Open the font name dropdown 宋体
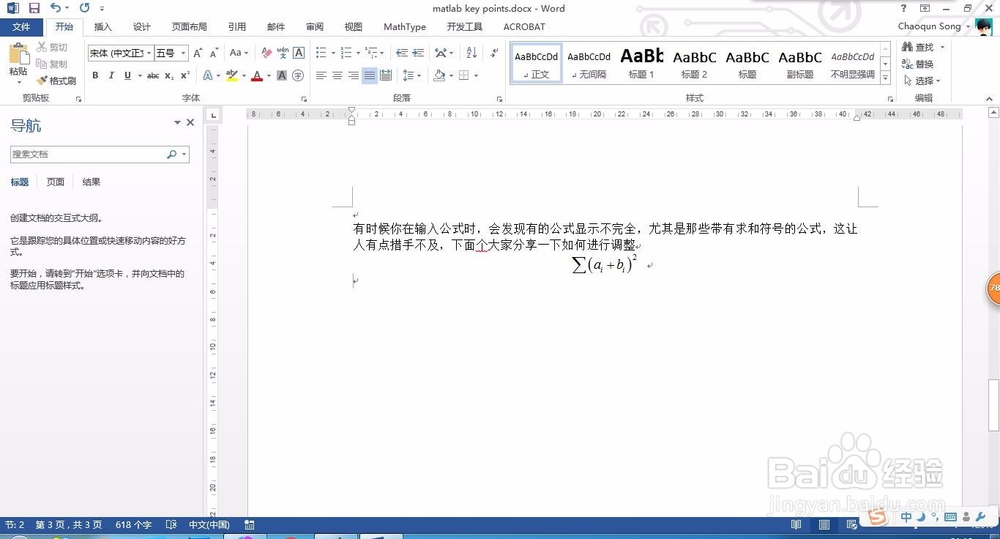 tap(149, 53)
